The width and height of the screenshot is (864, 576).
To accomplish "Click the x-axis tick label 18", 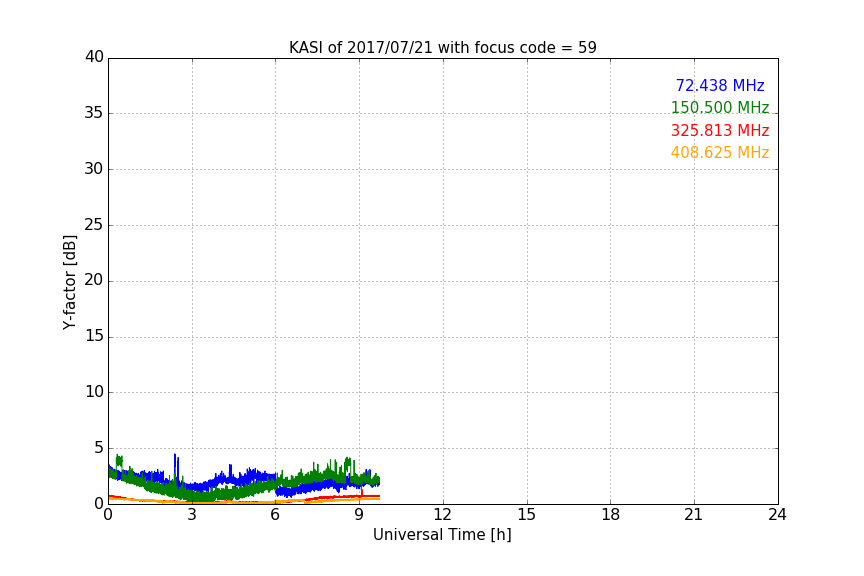I will [x=611, y=515].
